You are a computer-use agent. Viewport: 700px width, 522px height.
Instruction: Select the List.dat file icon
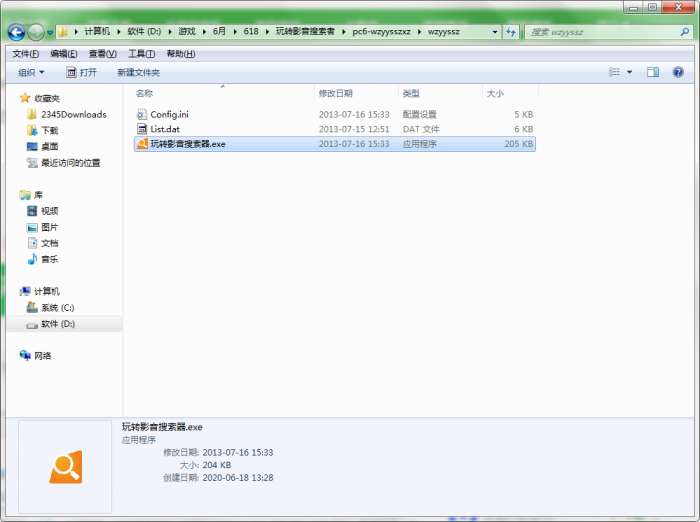[x=142, y=129]
